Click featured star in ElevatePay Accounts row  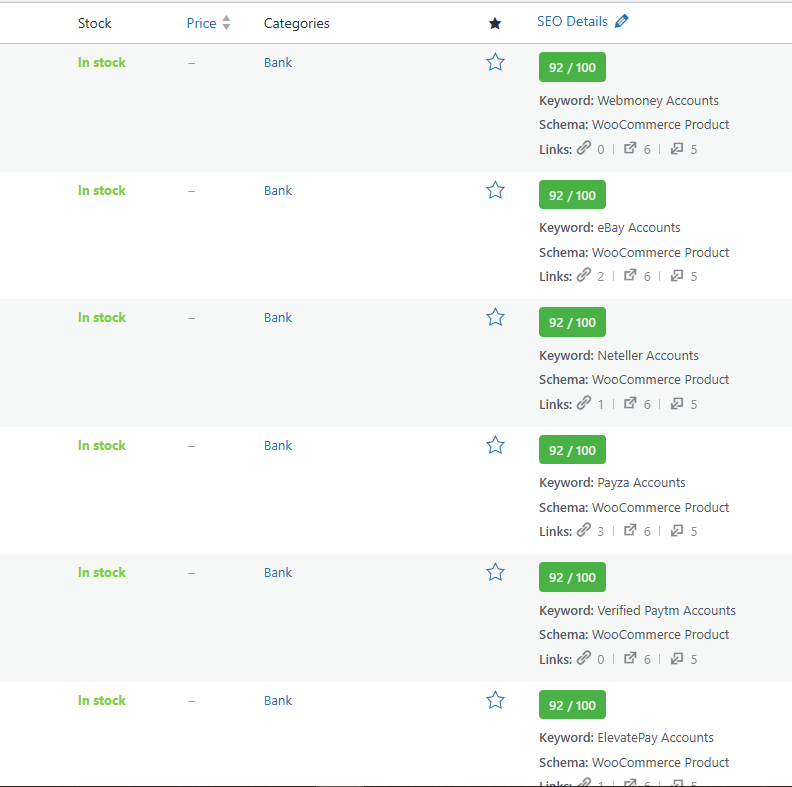pos(495,700)
